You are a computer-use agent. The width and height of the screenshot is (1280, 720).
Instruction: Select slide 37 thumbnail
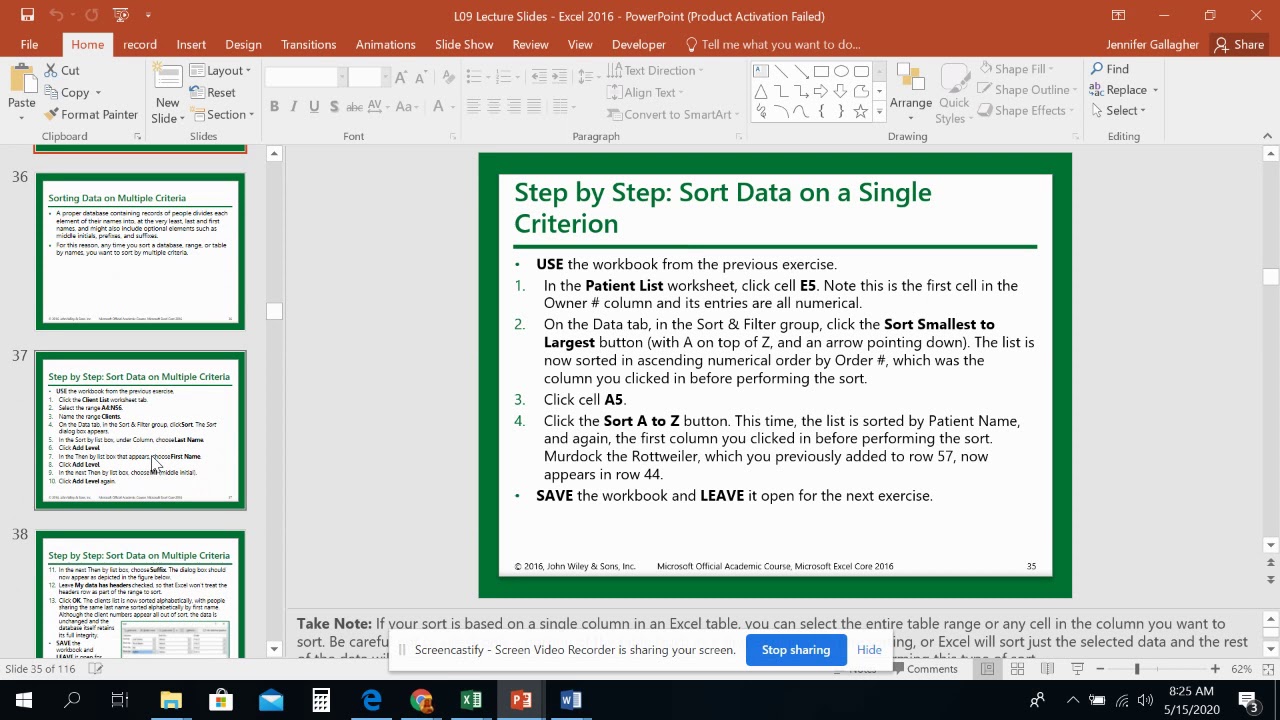coord(140,430)
